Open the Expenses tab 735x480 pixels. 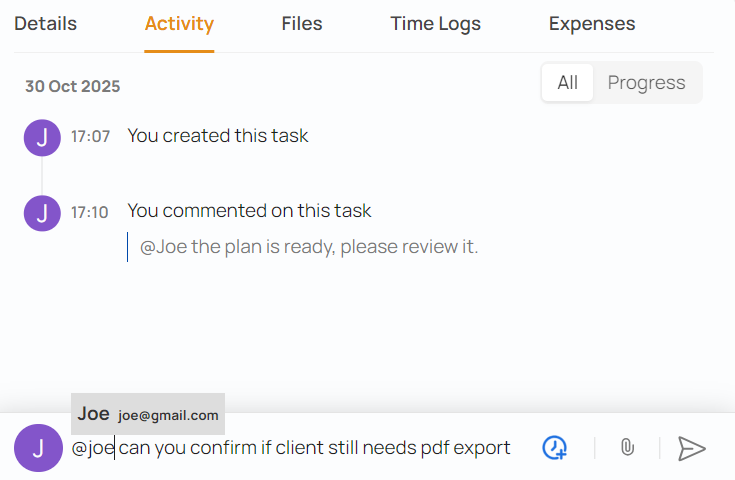pos(592,24)
